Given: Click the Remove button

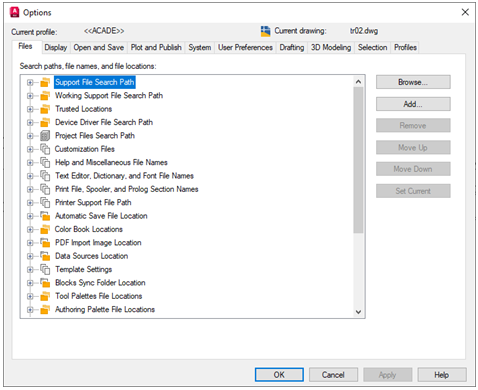Looking at the screenshot, I should 413,126.
